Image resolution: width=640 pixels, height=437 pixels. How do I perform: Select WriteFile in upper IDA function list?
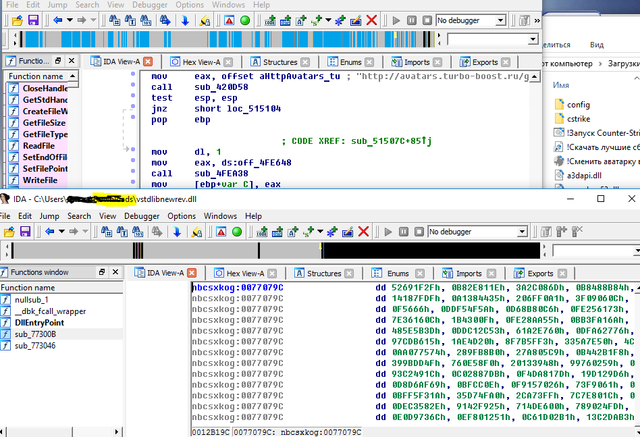pos(38,180)
